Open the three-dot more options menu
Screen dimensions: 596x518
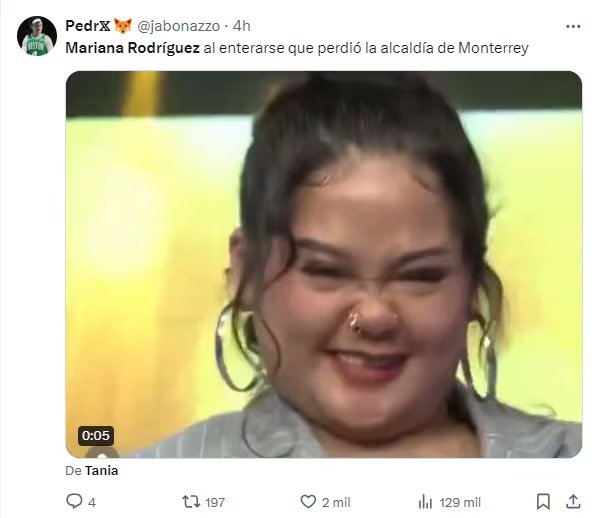(573, 27)
